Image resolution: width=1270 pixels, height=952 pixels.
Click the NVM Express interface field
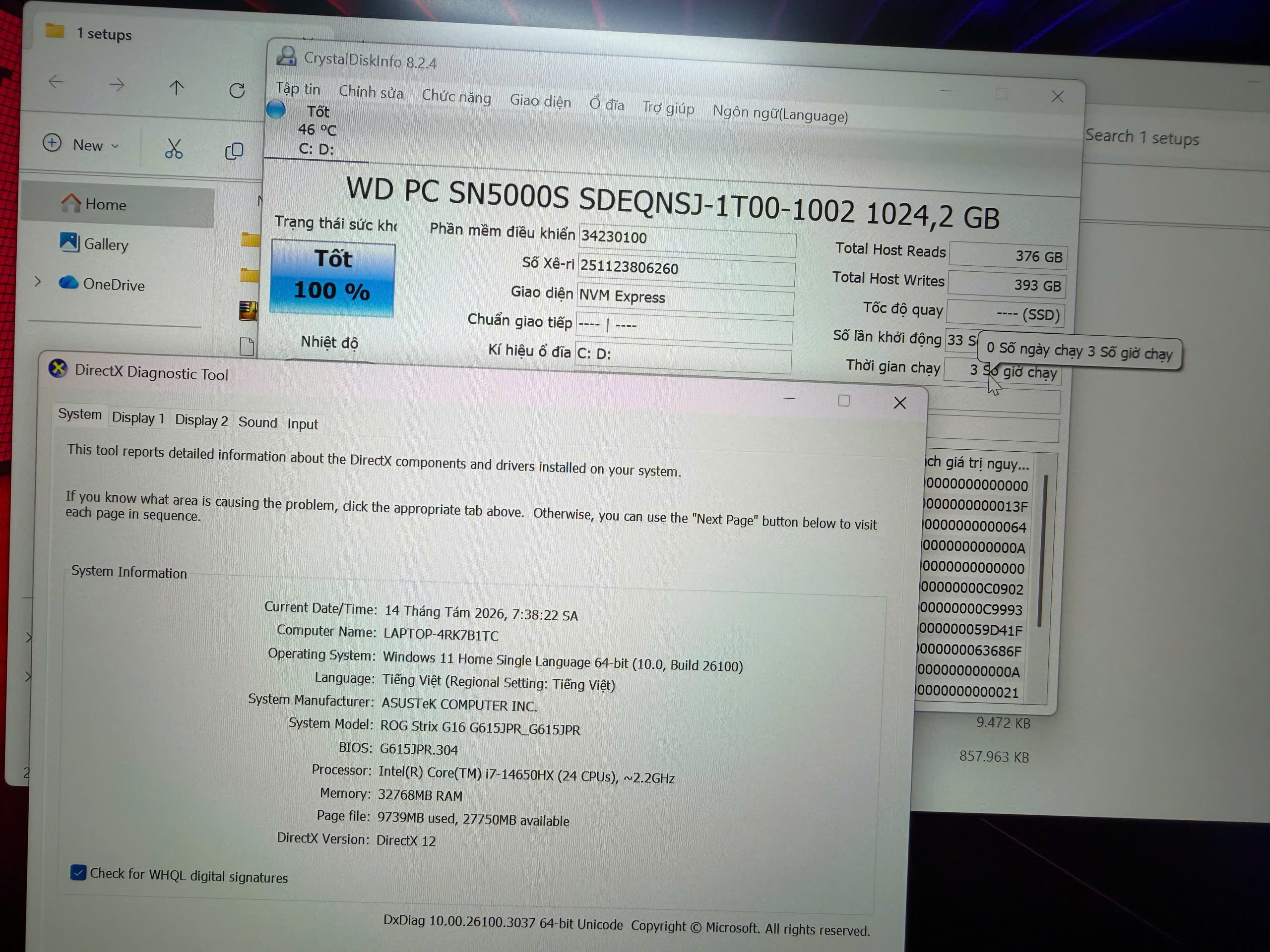(685, 300)
